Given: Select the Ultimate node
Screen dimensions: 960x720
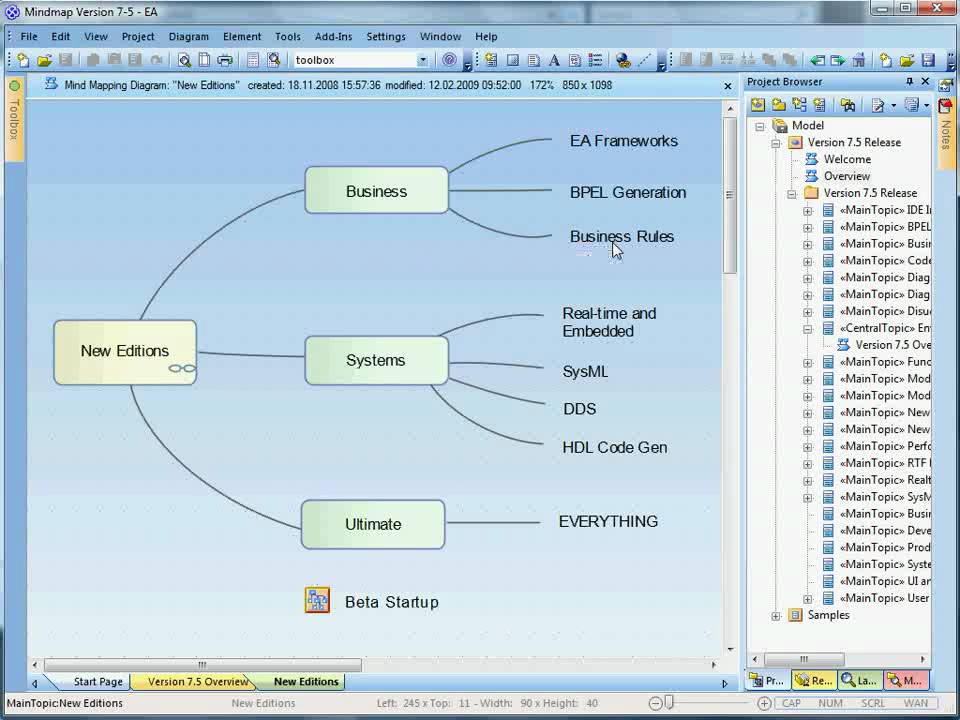Looking at the screenshot, I should coord(373,524).
